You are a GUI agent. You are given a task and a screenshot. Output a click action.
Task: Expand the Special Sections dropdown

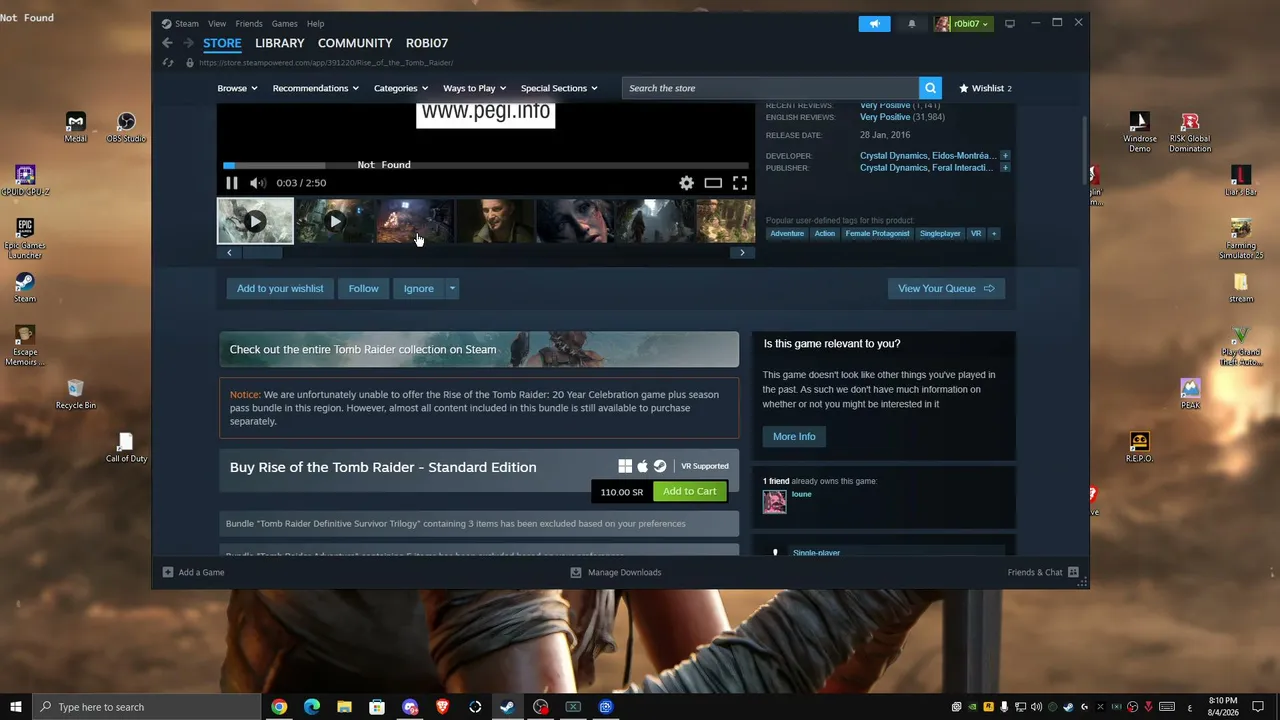[558, 88]
